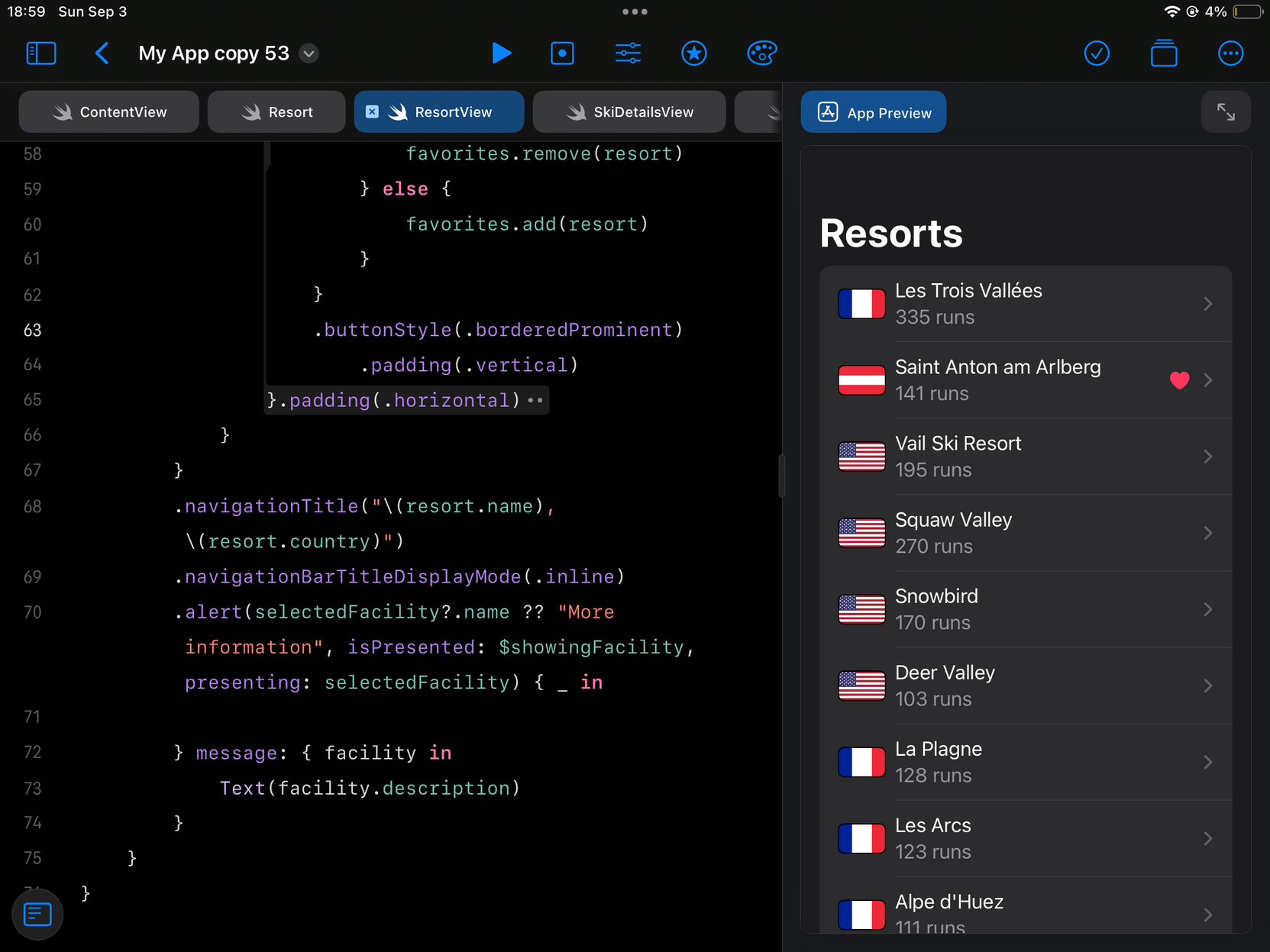Place cursor on .buttonStyle(.borderedProminent) line
Viewport: 1270px width, 952px height.
pyautogui.click(x=498, y=330)
